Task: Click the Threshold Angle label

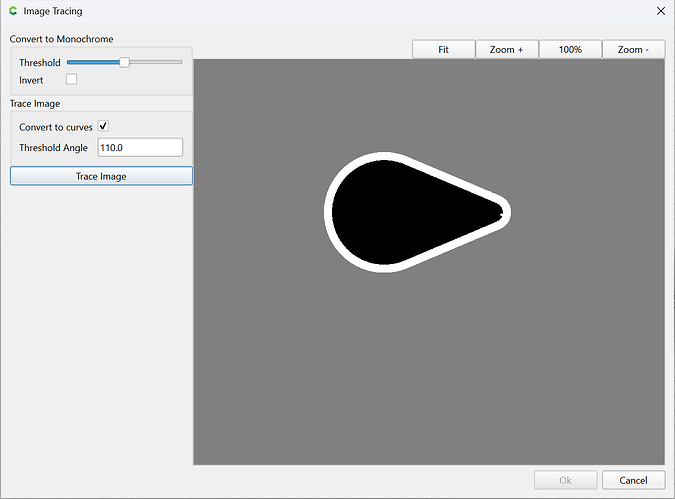Action: pos(53,148)
